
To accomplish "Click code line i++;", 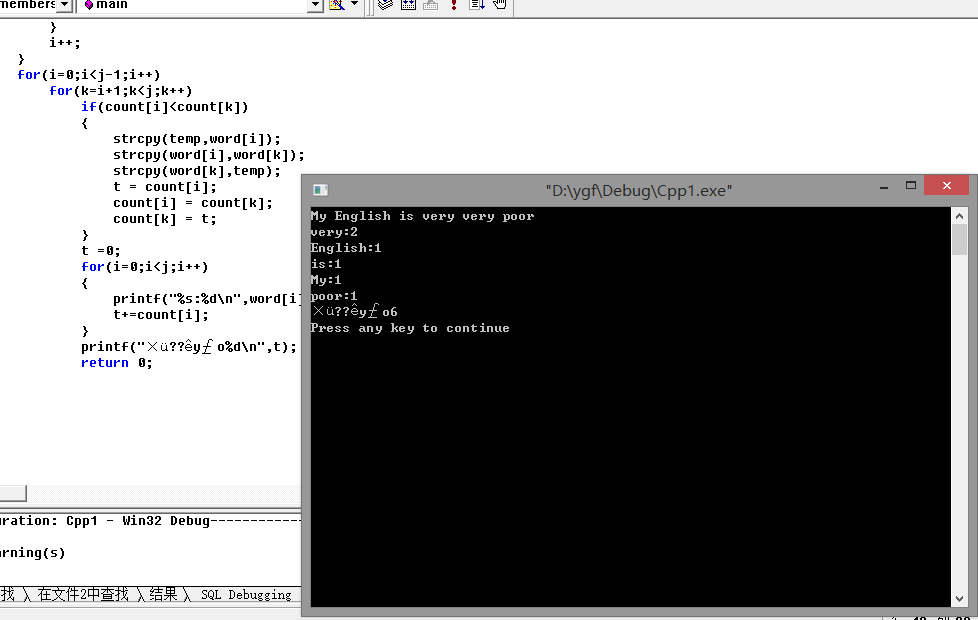I will point(65,43).
